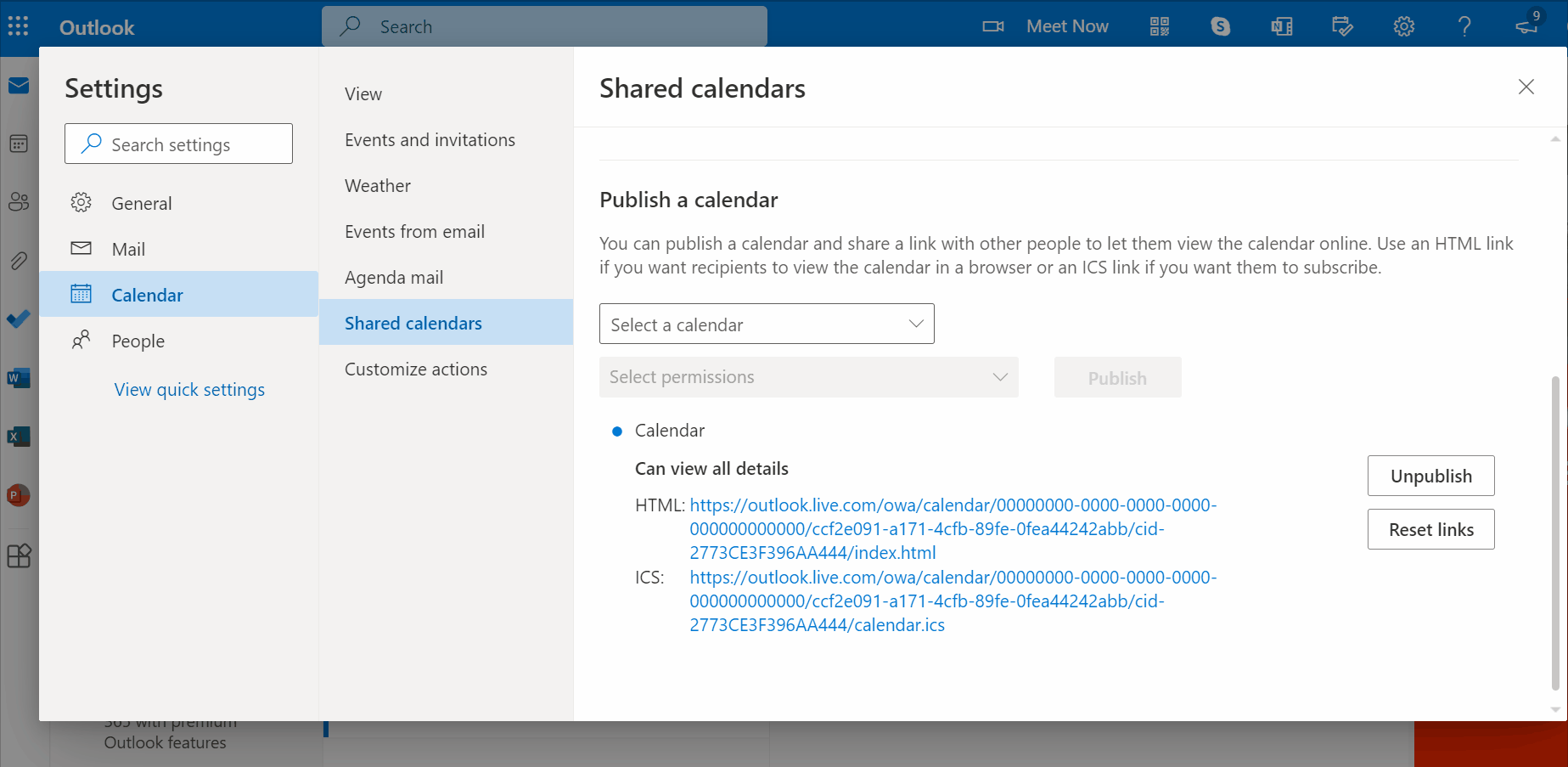Screen dimensions: 1568x767
Task: Open PowerPoint app icon in left rail
Action: 19,495
